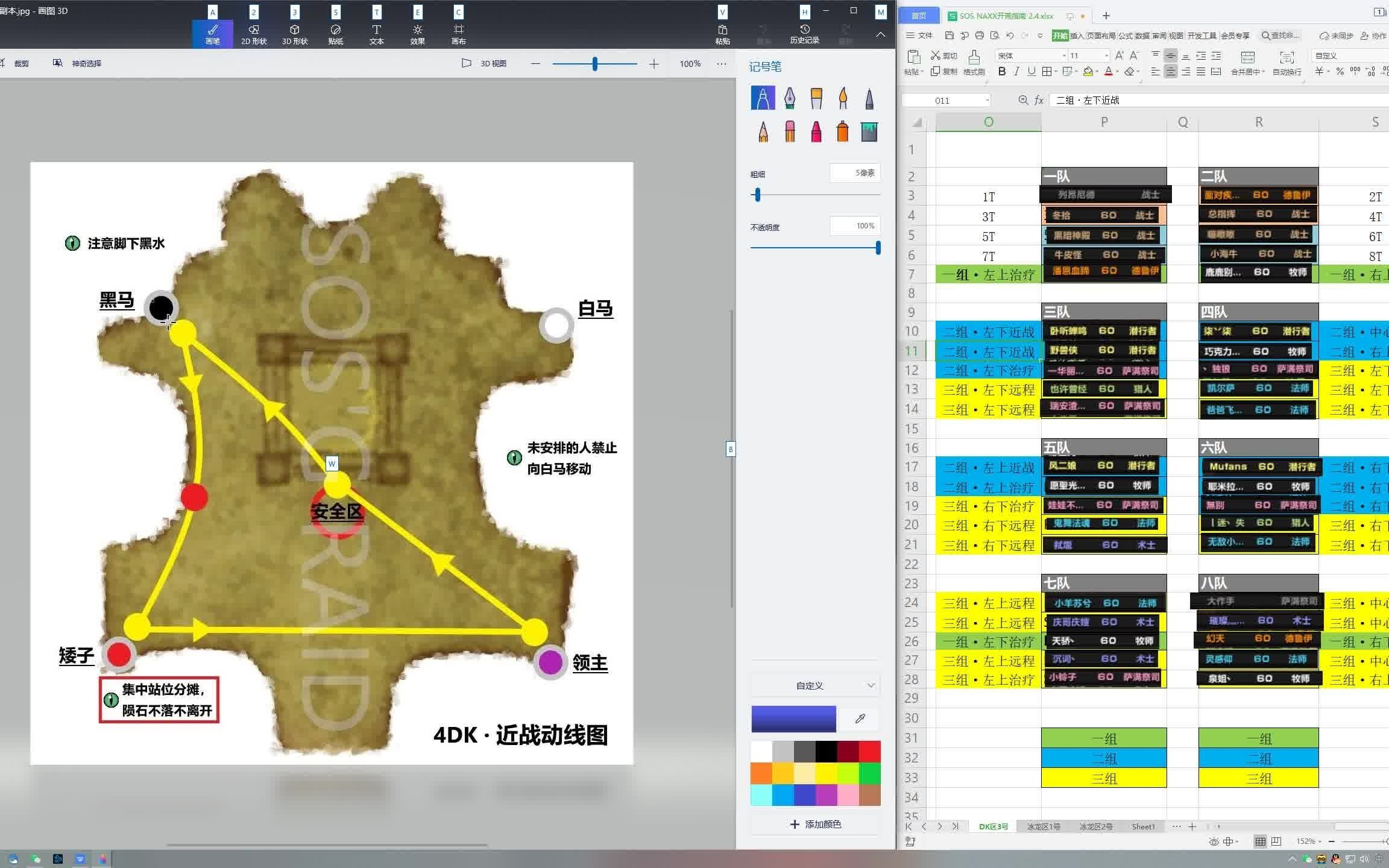Click the add color button

click(815, 824)
